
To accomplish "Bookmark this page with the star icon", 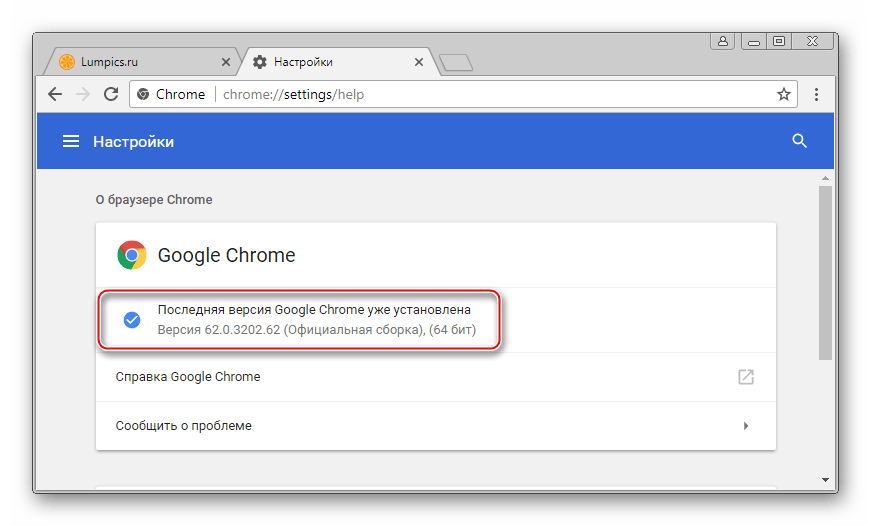I will coord(784,94).
